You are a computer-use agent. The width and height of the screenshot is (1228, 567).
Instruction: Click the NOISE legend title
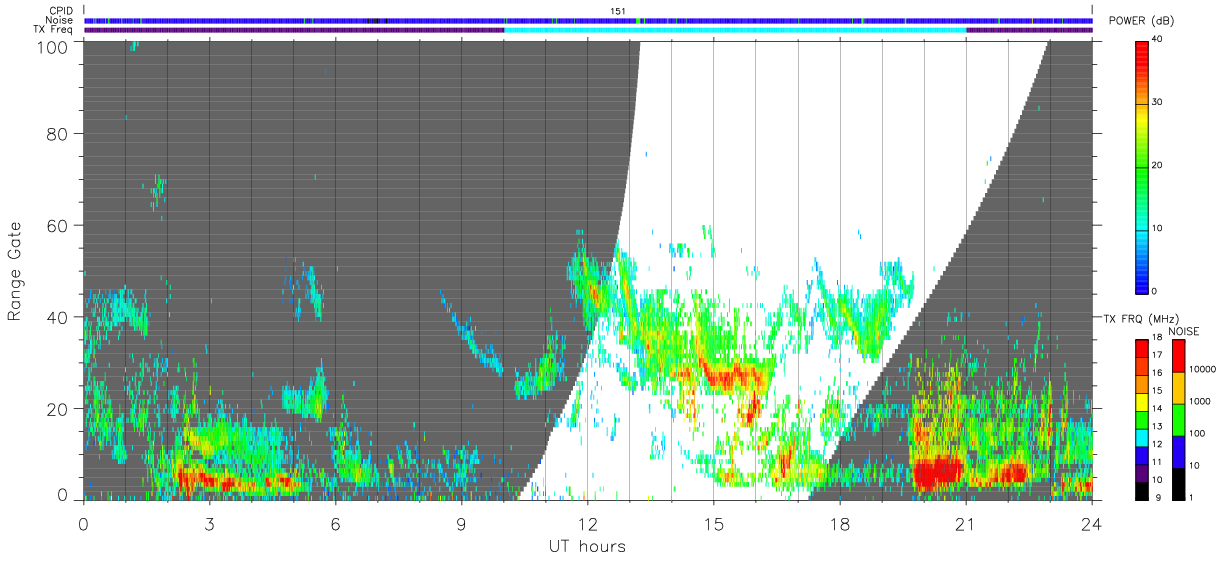[x=1184, y=331]
